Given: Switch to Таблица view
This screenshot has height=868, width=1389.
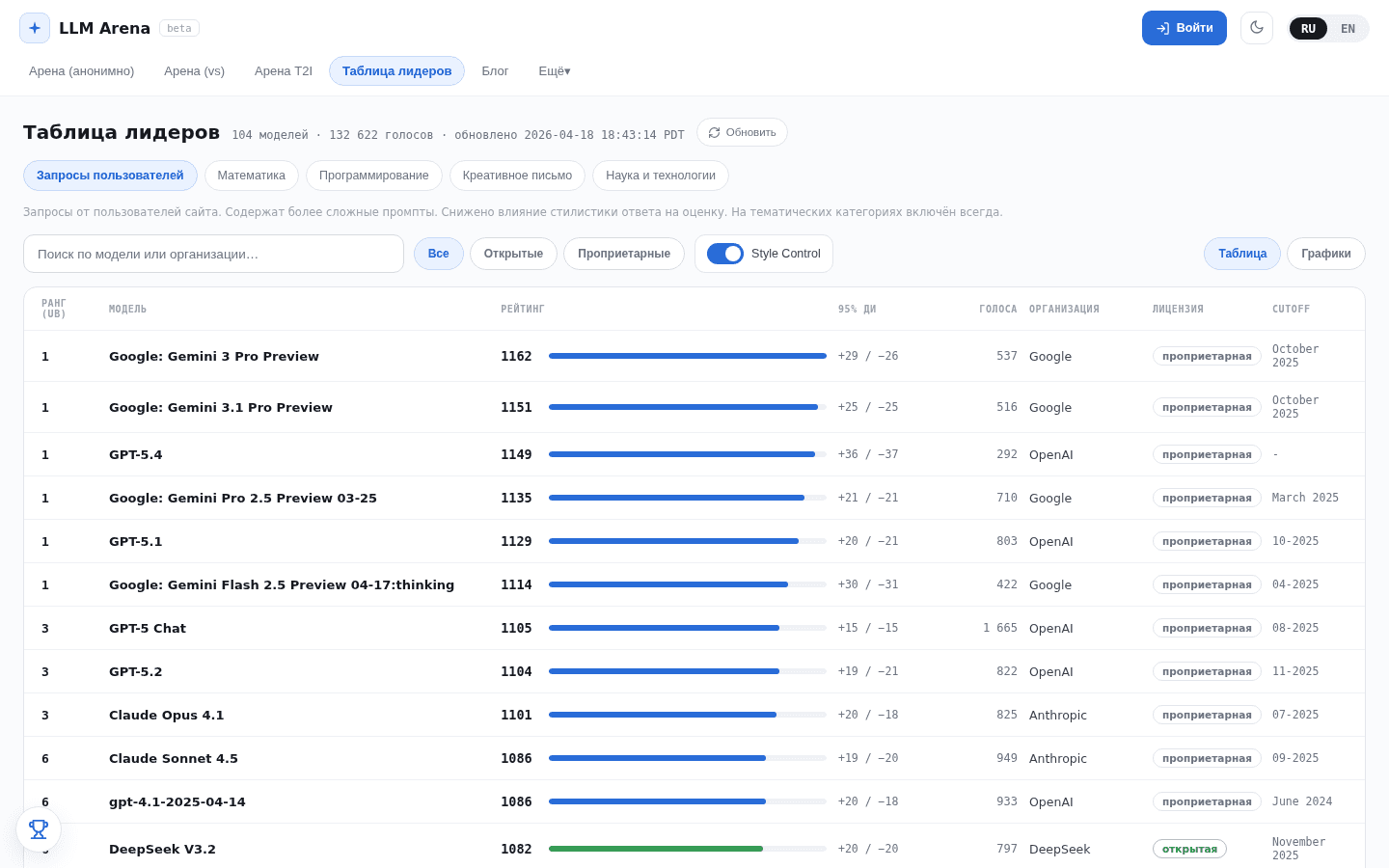Looking at the screenshot, I should [1242, 254].
